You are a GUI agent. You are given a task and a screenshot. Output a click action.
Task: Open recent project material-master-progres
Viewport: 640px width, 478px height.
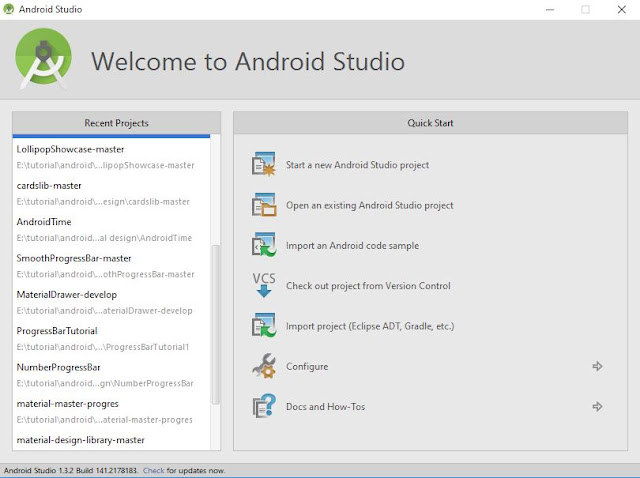click(67, 404)
